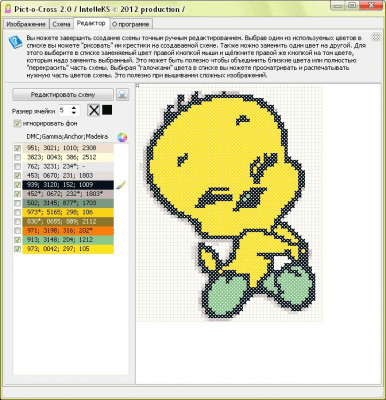Select the green 913; 3148 color swatch
Image resolution: width=386 pixels, height=400 pixels.
click(x=68, y=240)
